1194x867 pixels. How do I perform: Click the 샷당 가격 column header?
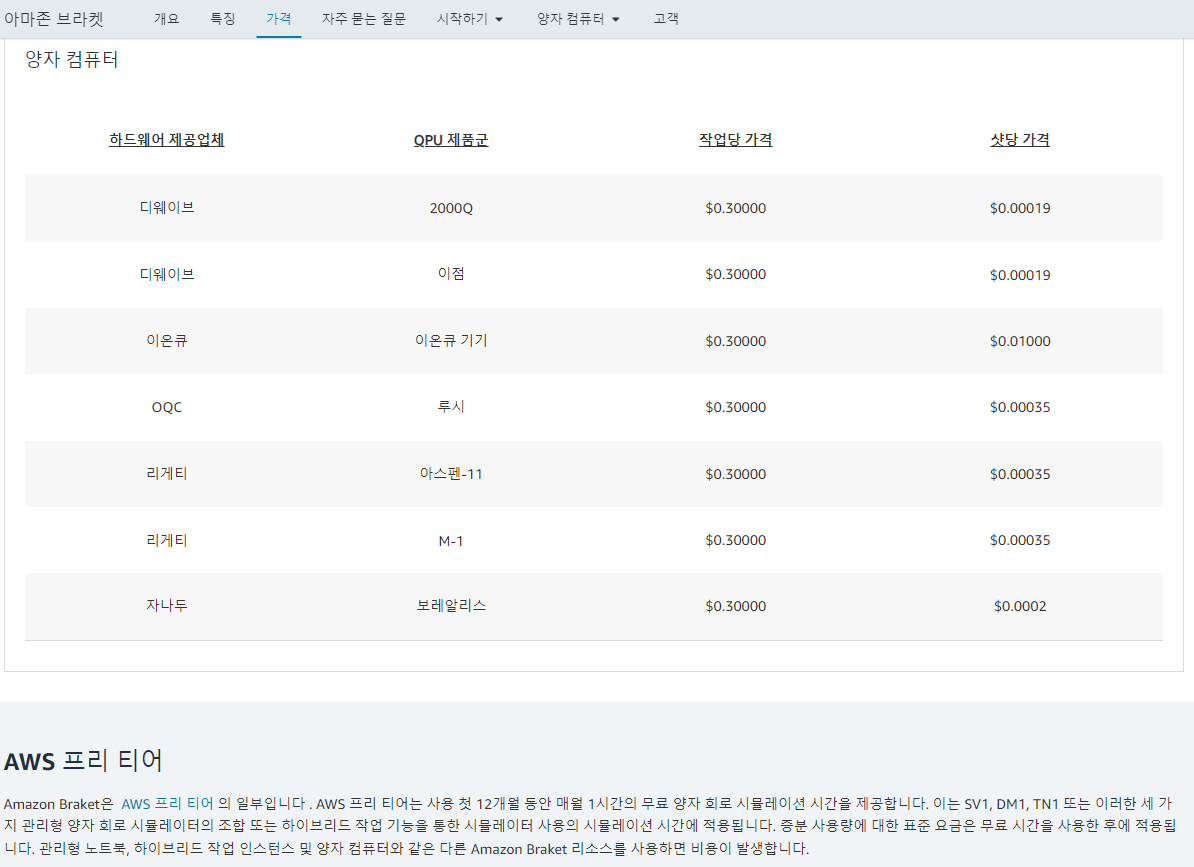pyautogui.click(x=1020, y=139)
